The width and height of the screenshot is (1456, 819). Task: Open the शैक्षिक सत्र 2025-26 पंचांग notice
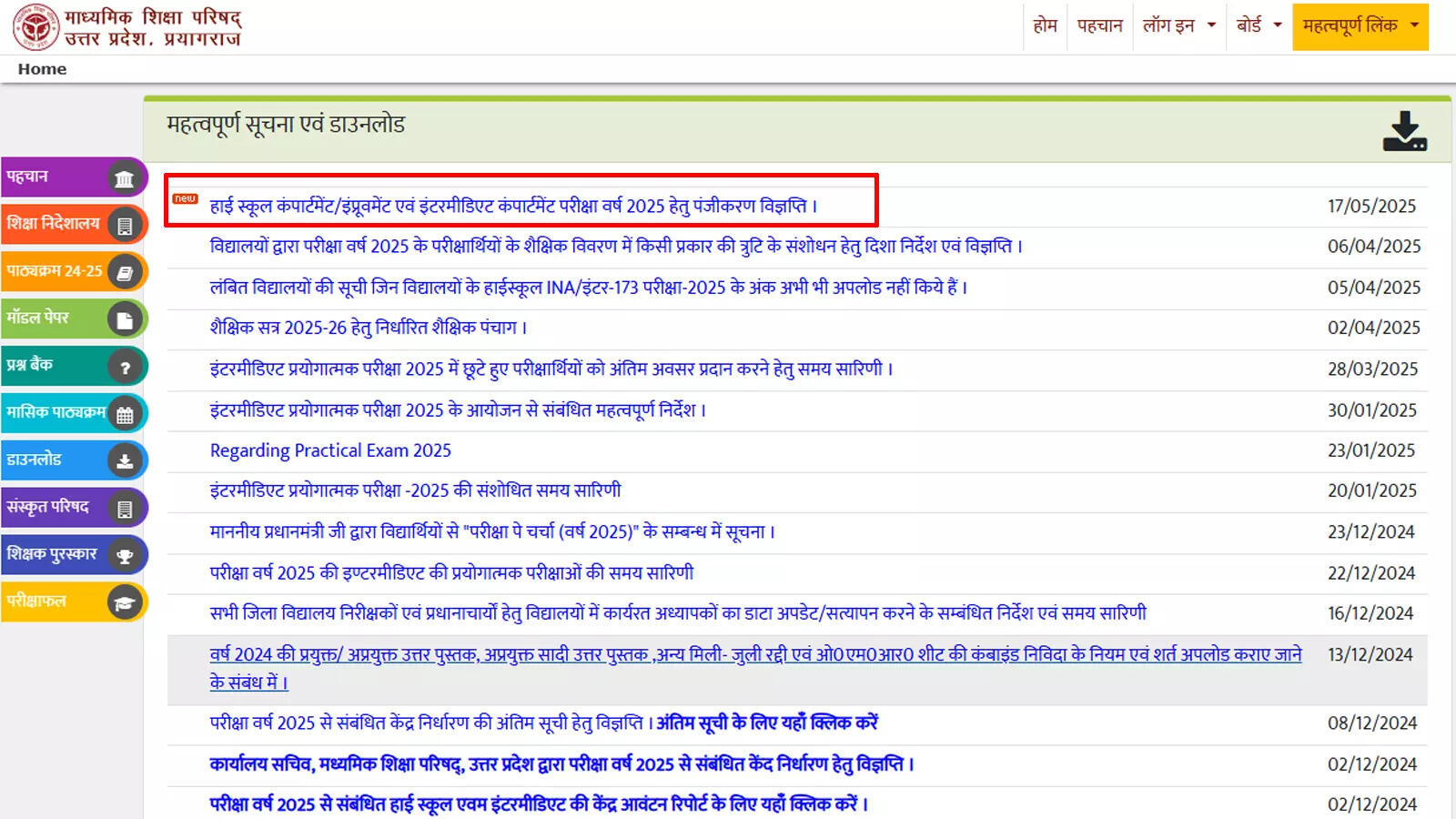369,328
